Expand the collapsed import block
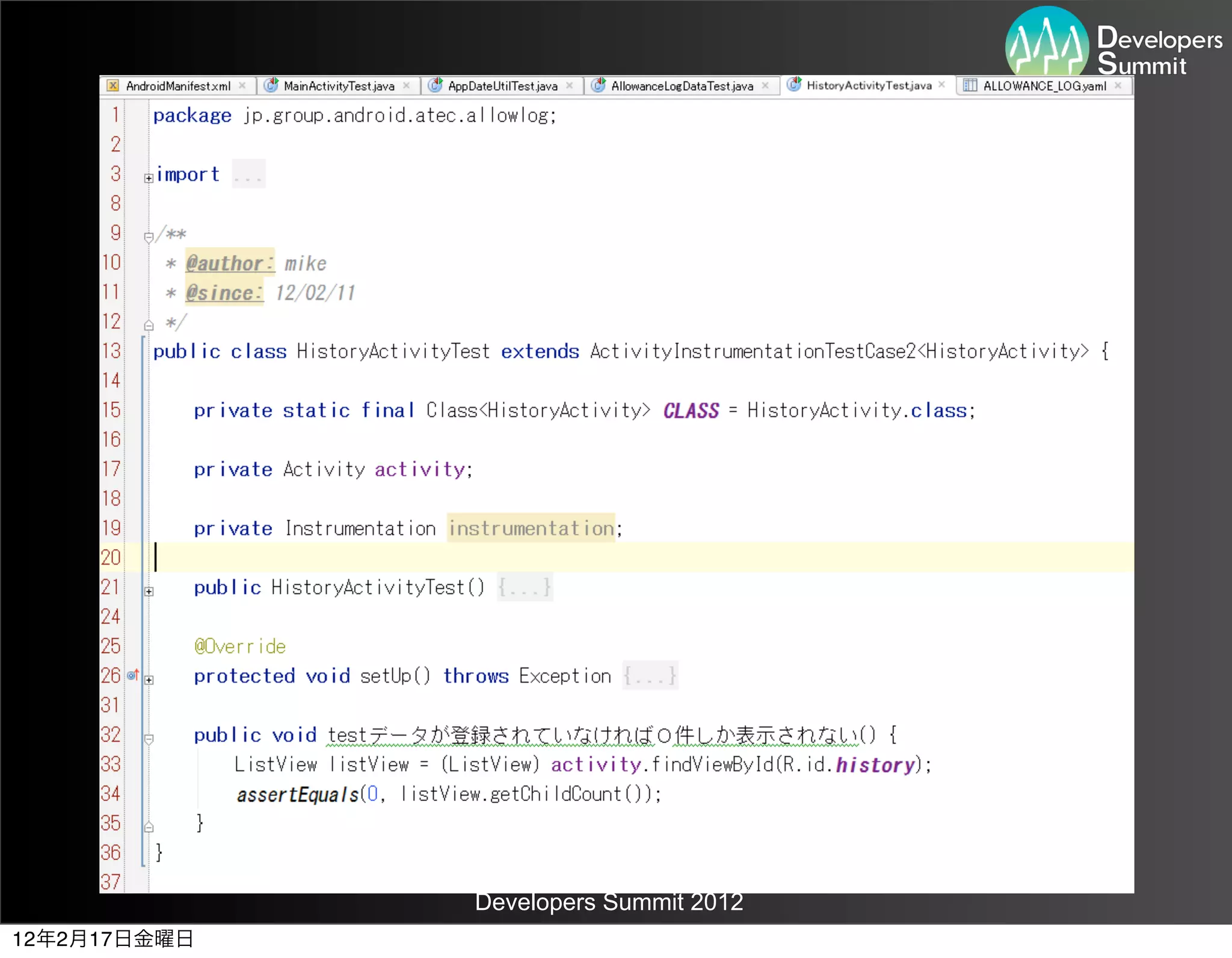The image size is (1232, 958). [x=149, y=178]
